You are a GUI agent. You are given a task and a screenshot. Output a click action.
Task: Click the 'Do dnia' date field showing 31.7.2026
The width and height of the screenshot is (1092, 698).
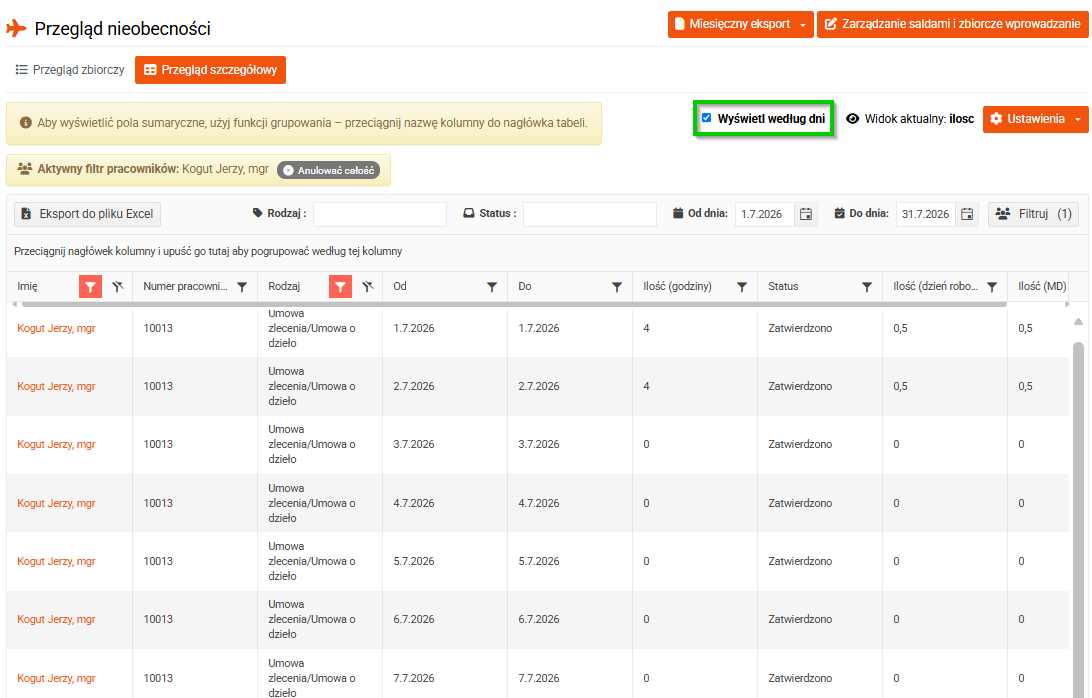925,214
